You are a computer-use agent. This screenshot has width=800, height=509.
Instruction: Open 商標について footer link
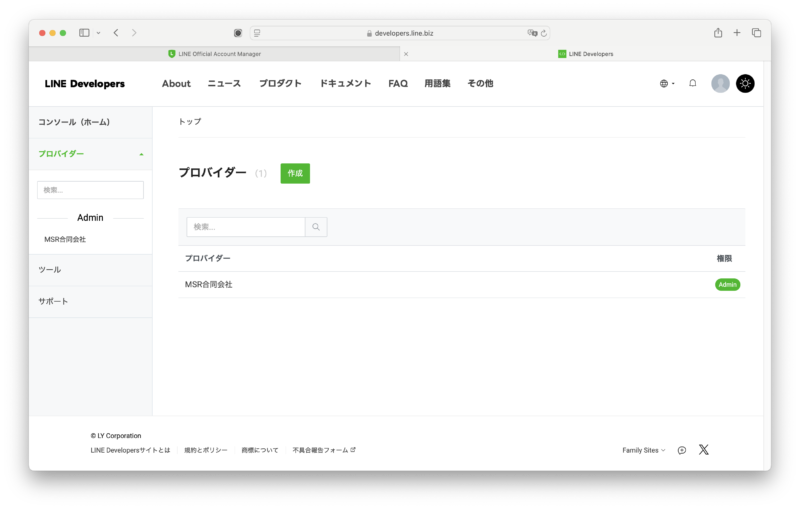click(x=260, y=450)
